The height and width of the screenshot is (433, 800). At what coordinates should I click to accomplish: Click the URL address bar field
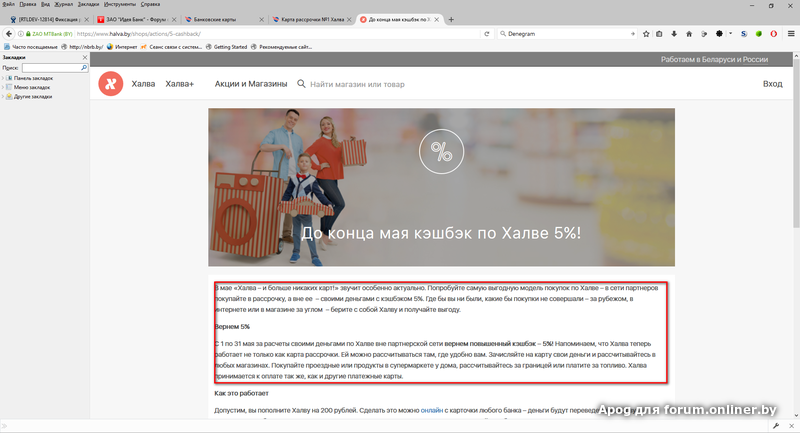coord(278,34)
